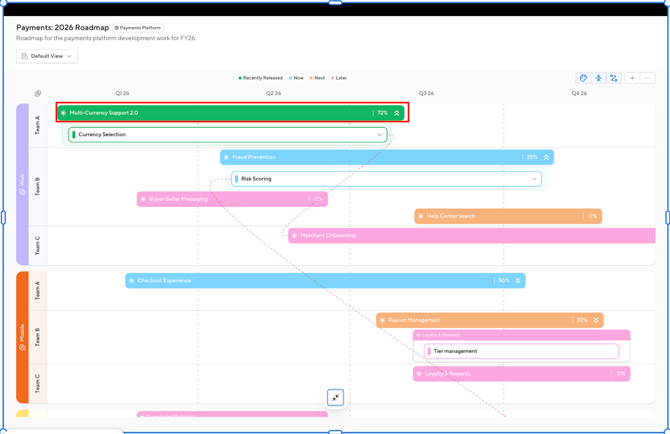Image resolution: width=670 pixels, height=434 pixels.
Task: Click the Q3 26 timeline header
Action: (426, 93)
